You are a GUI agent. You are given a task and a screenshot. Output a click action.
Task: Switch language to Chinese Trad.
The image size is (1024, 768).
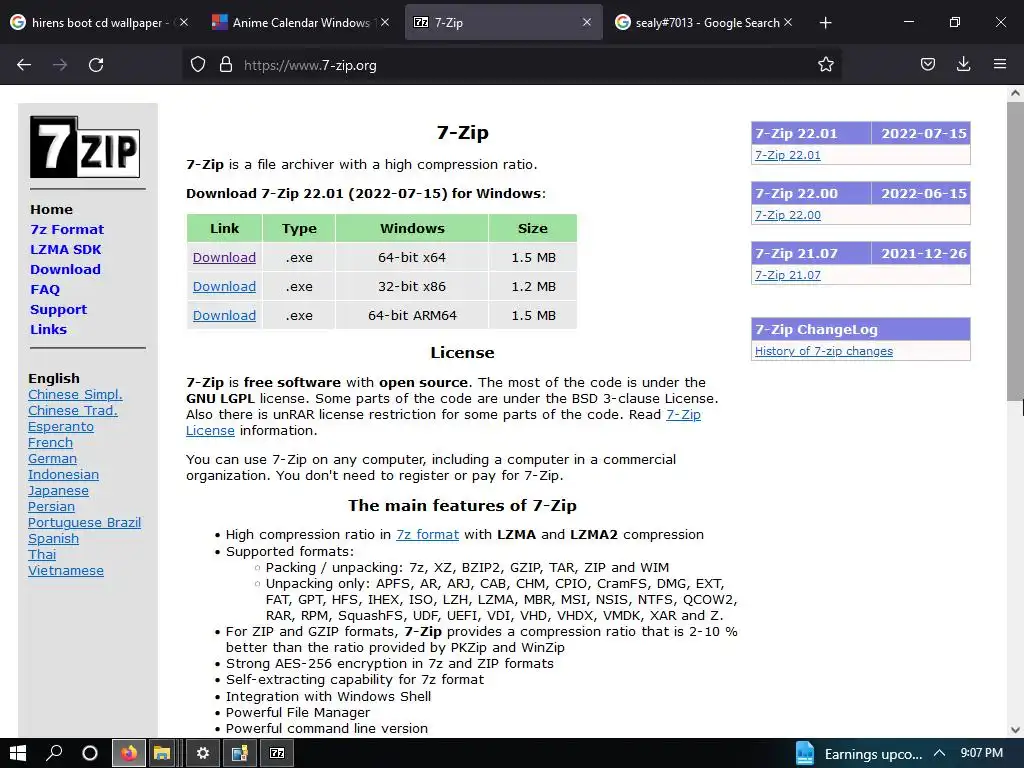tap(72, 410)
